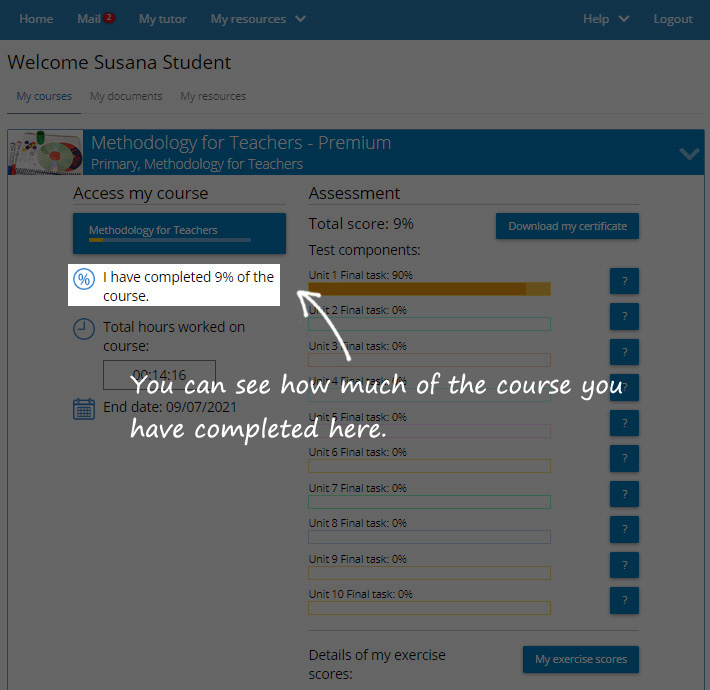Viewport: 710px width, 690px height.
Task: Click the calendar icon next to End date
Action: [x=85, y=408]
